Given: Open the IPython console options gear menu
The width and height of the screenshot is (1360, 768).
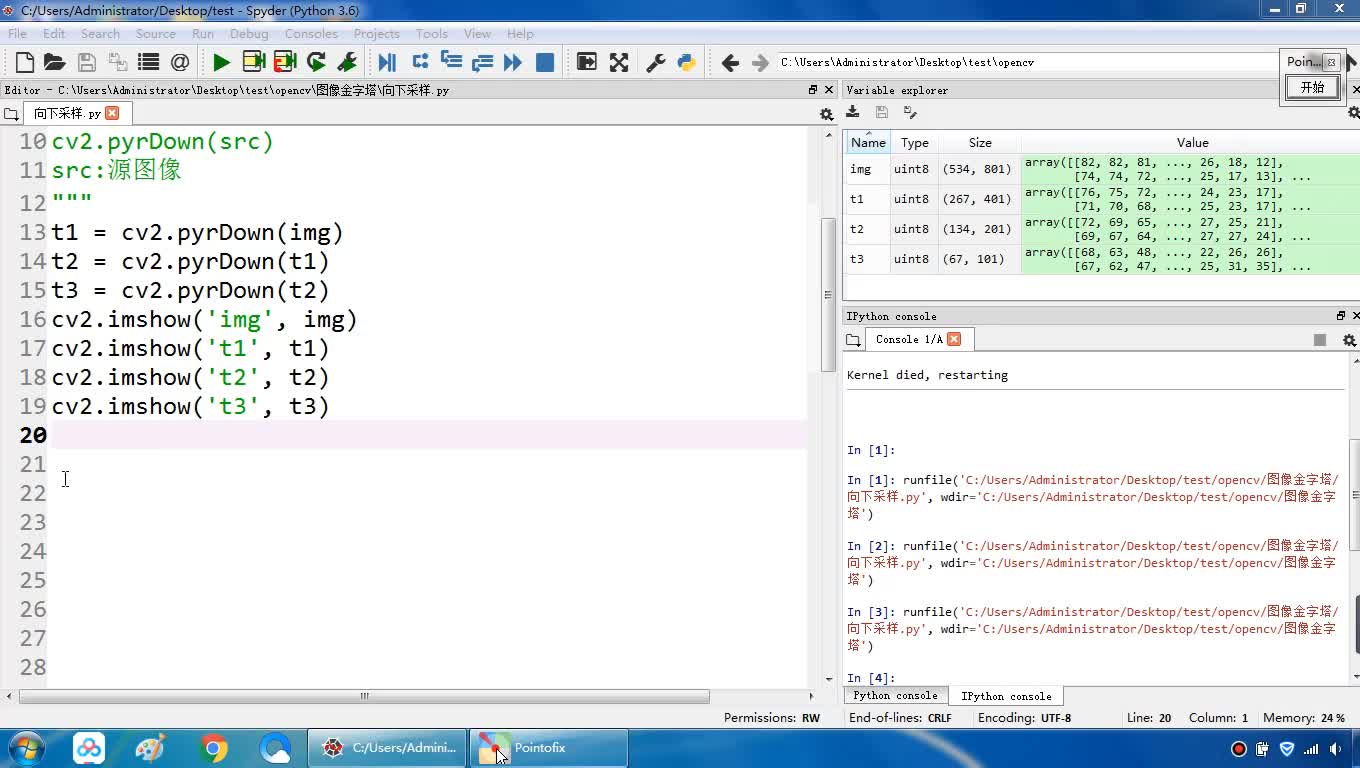Looking at the screenshot, I should 1349,340.
